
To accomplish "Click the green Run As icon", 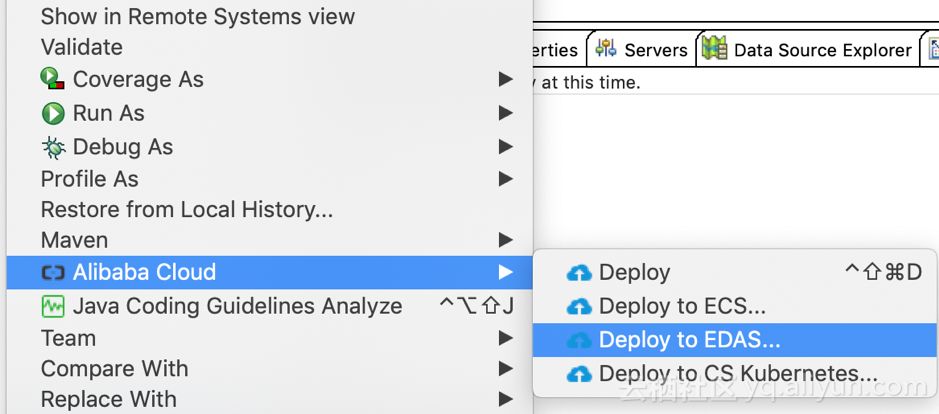I will [x=53, y=113].
